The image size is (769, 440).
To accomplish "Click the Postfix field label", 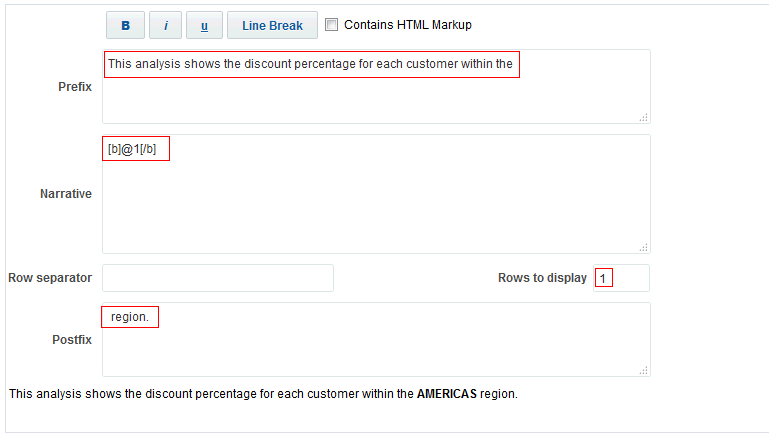I will [72, 340].
